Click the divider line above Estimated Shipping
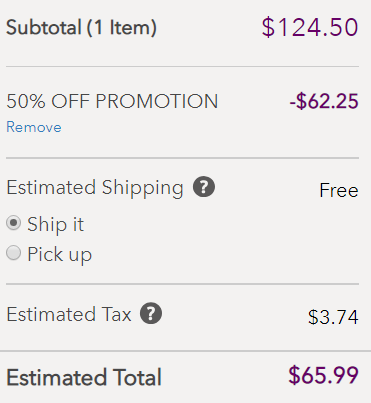 (182, 158)
